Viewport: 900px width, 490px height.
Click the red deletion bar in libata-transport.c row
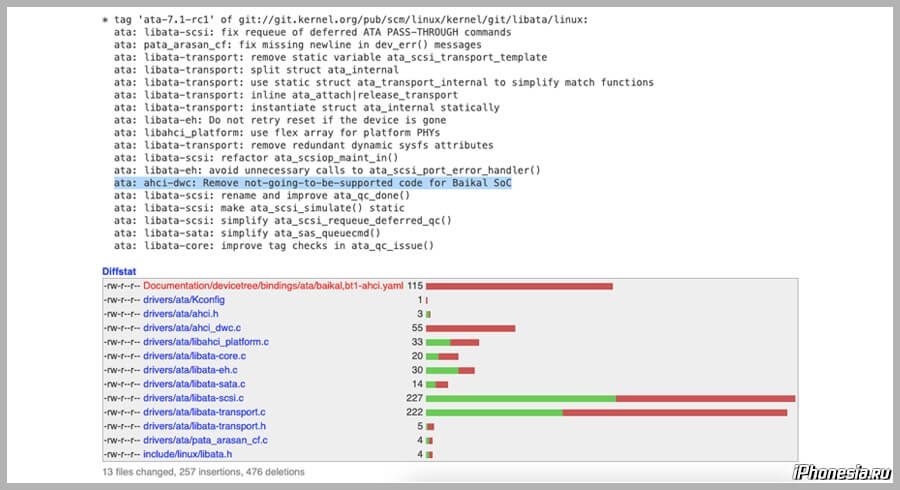point(674,412)
